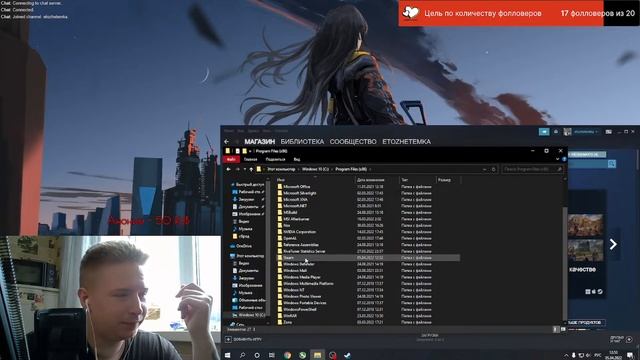Sort by Размер column header

point(444,180)
